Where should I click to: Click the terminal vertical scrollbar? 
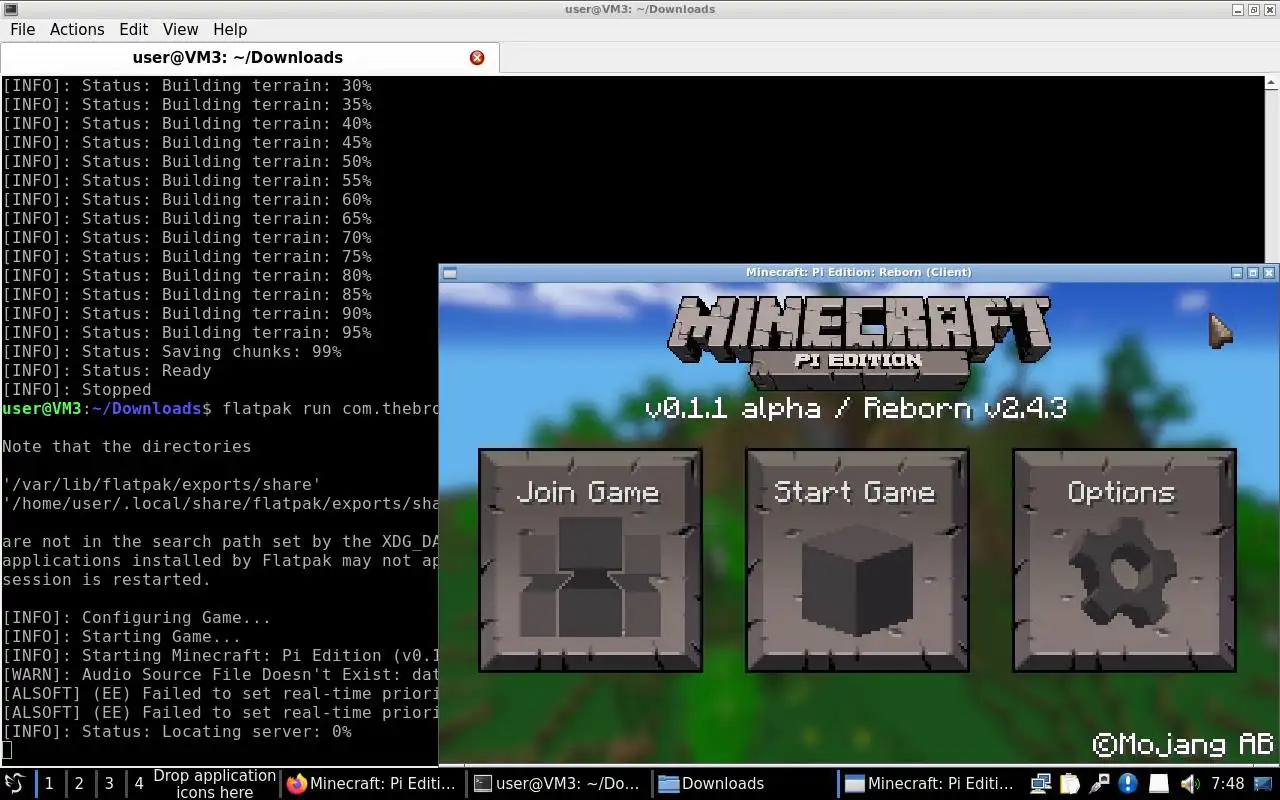pos(1272,170)
